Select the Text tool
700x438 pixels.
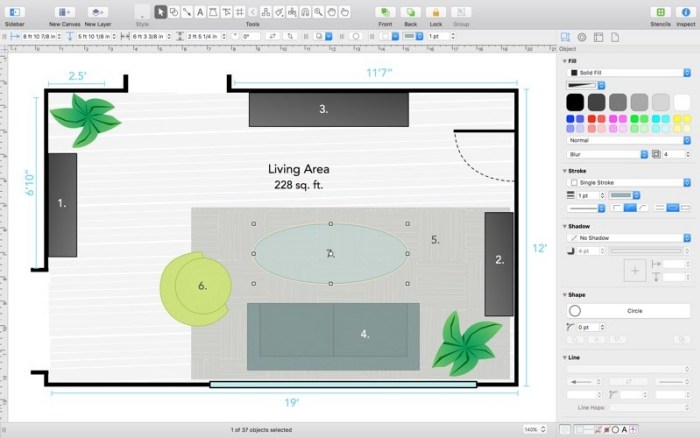tap(200, 12)
